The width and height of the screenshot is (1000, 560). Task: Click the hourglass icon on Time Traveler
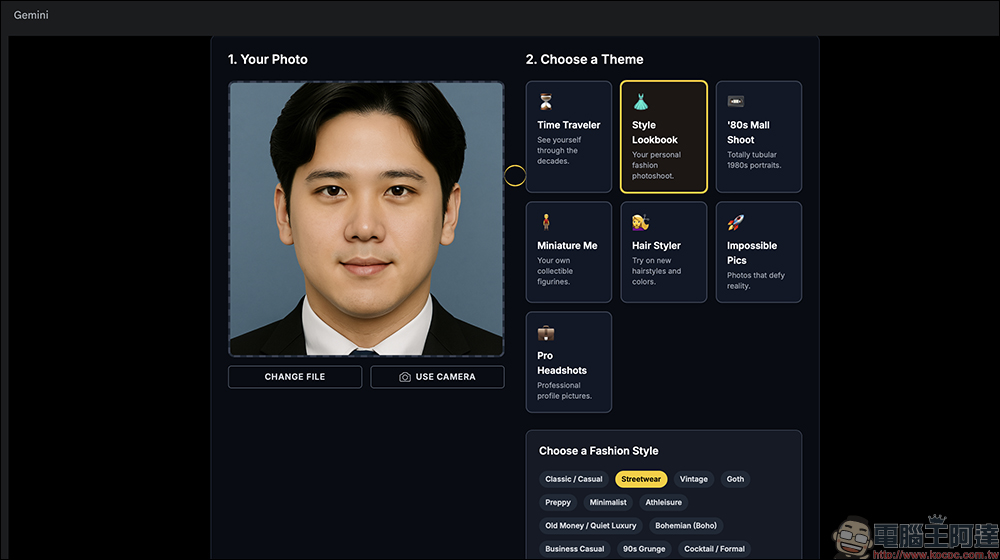click(x=545, y=101)
